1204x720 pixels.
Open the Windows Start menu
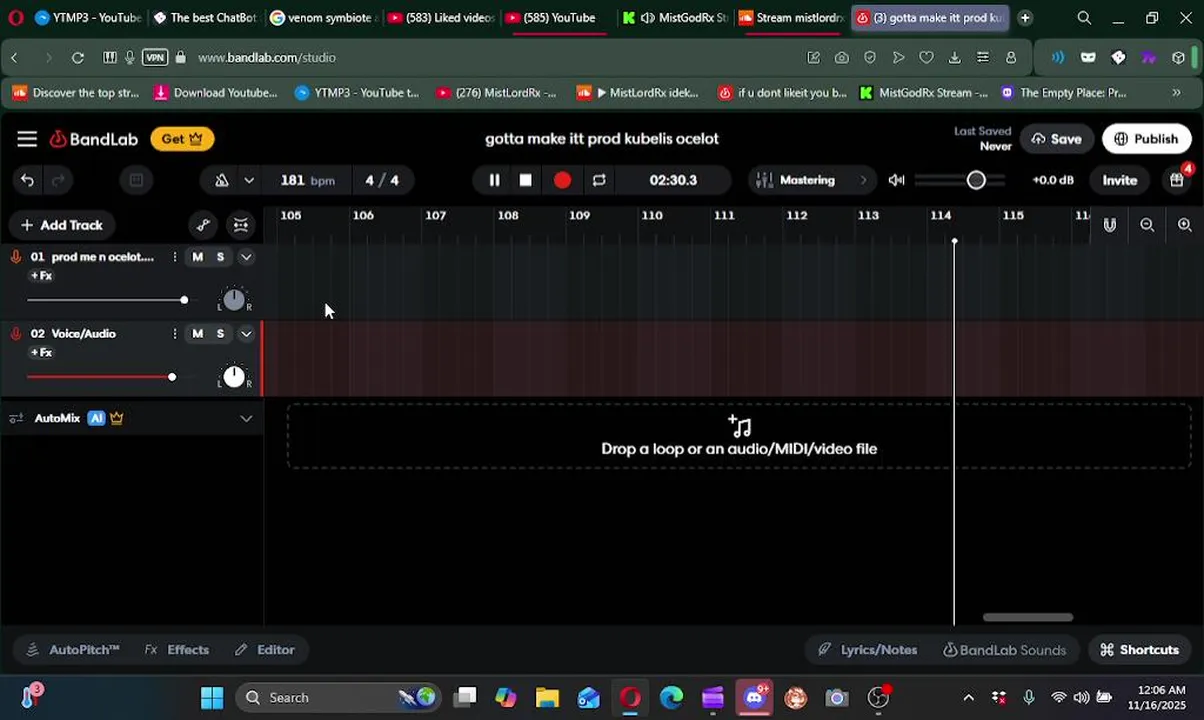pyautogui.click(x=212, y=698)
